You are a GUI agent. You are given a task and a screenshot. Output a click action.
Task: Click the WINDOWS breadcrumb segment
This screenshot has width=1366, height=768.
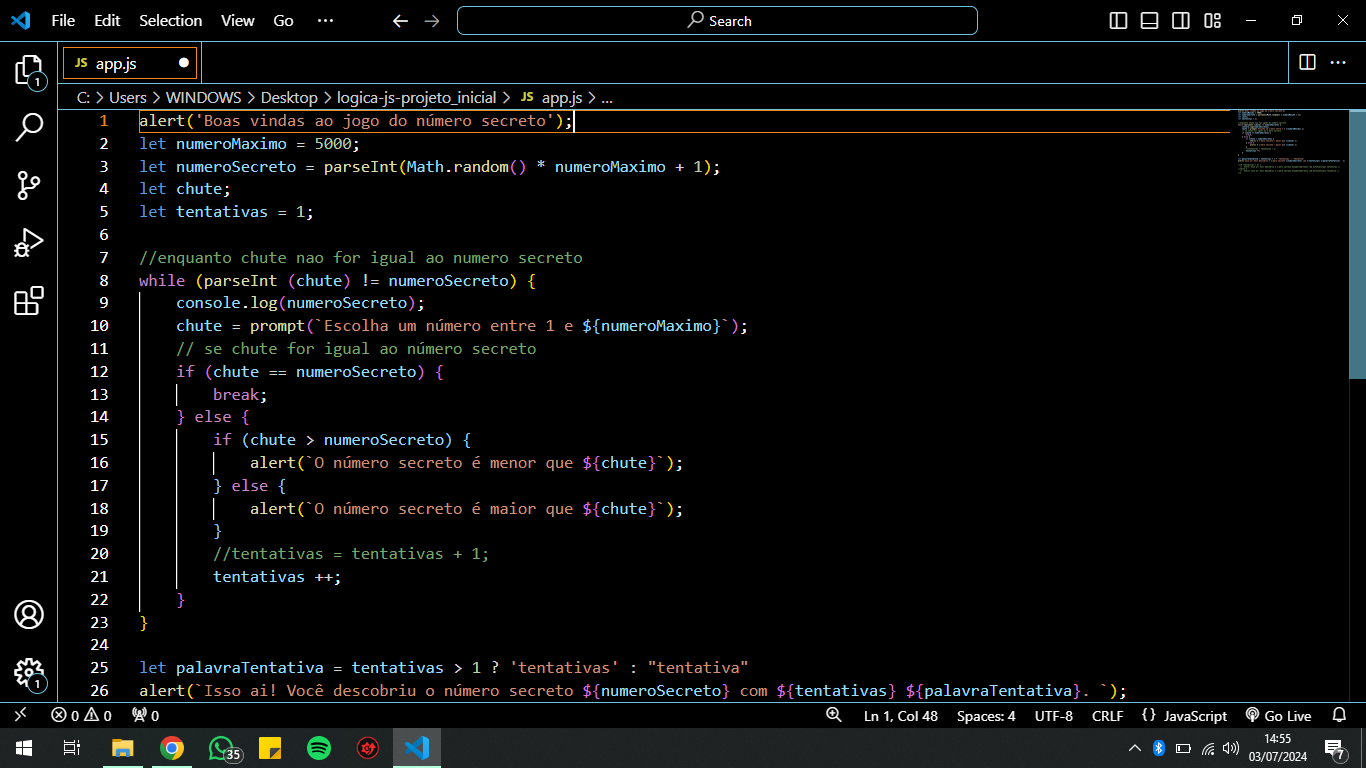tap(204, 98)
